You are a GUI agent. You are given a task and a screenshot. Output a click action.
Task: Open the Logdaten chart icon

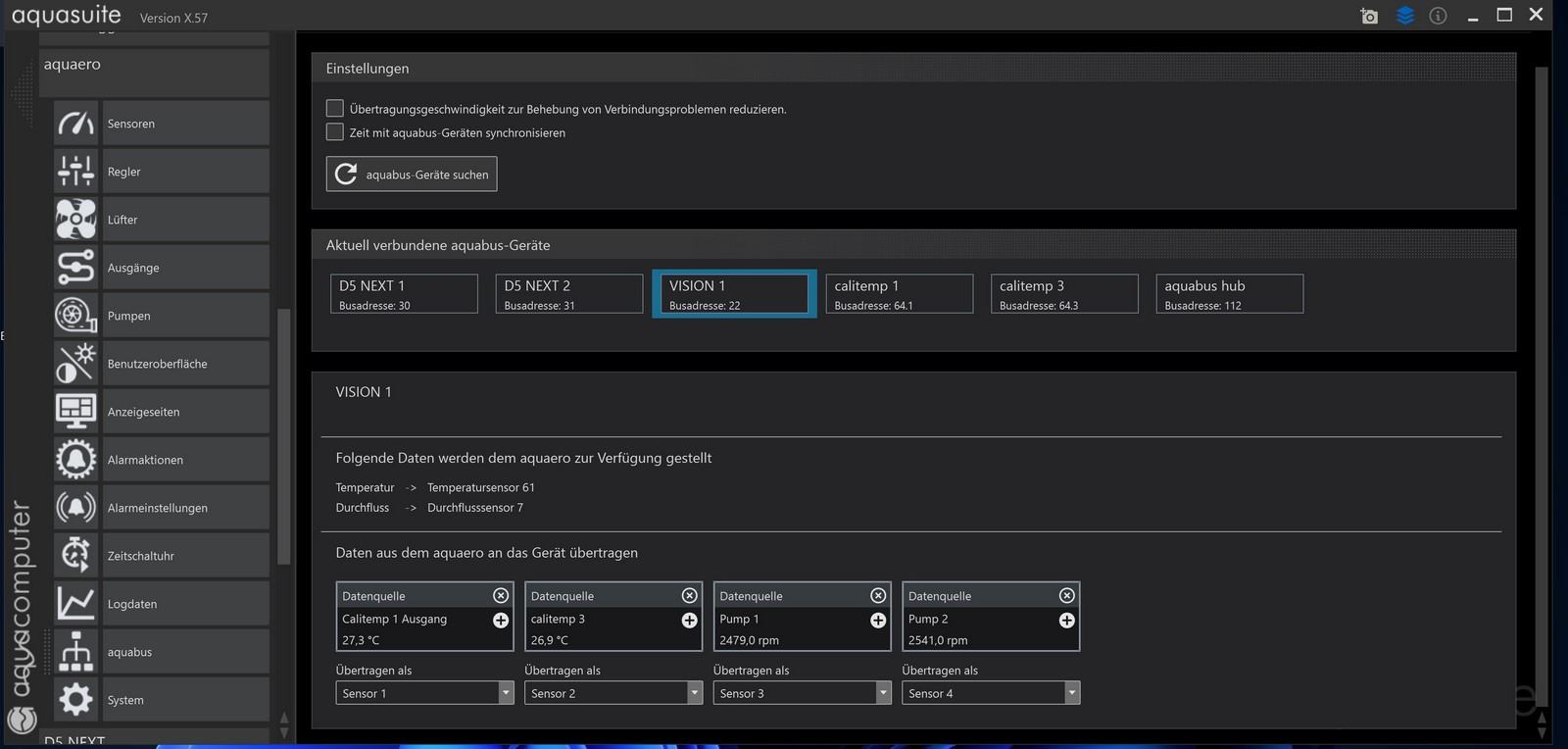[x=76, y=604]
